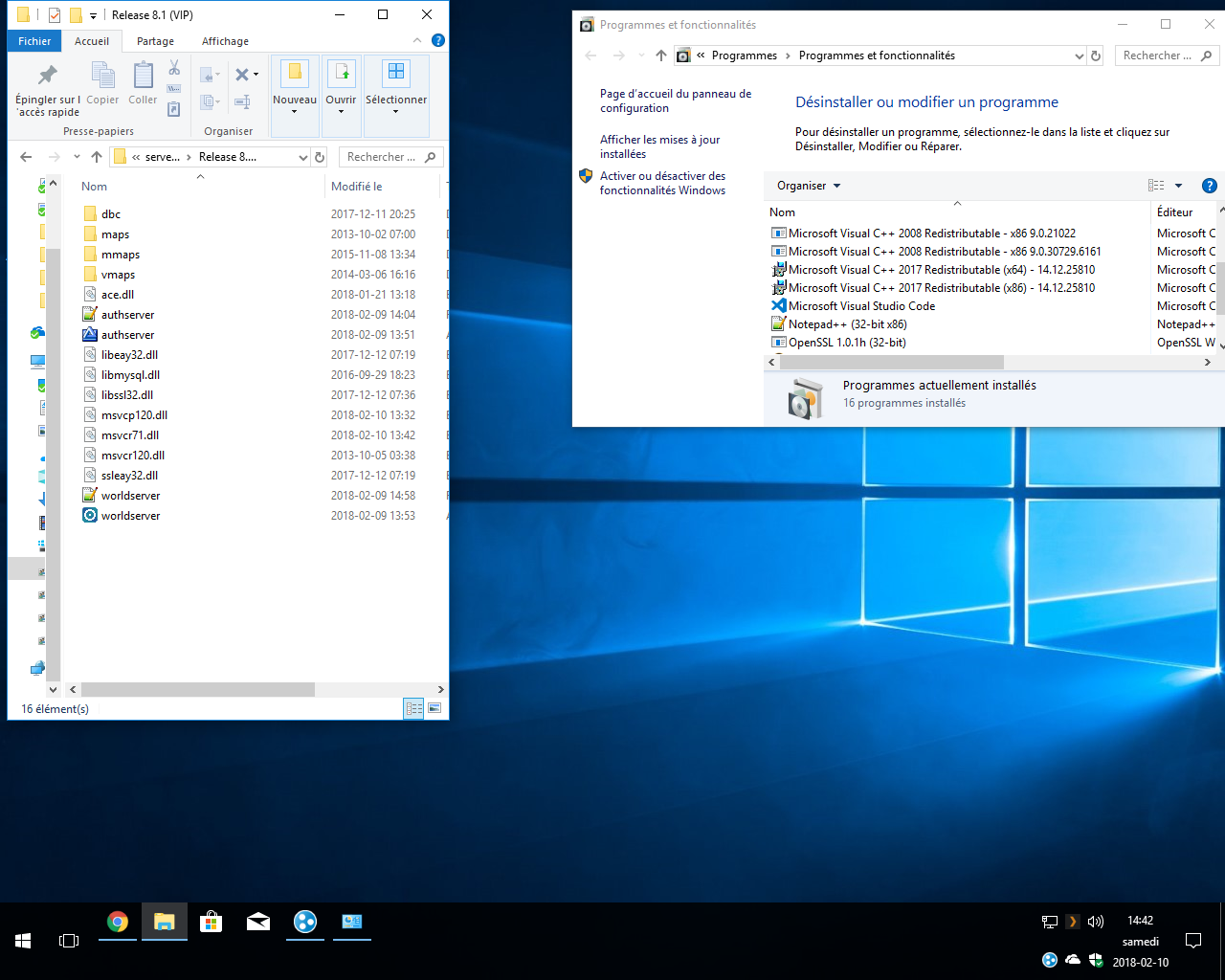Open the Fichier menu tab
This screenshot has height=980, width=1225.
(34, 41)
